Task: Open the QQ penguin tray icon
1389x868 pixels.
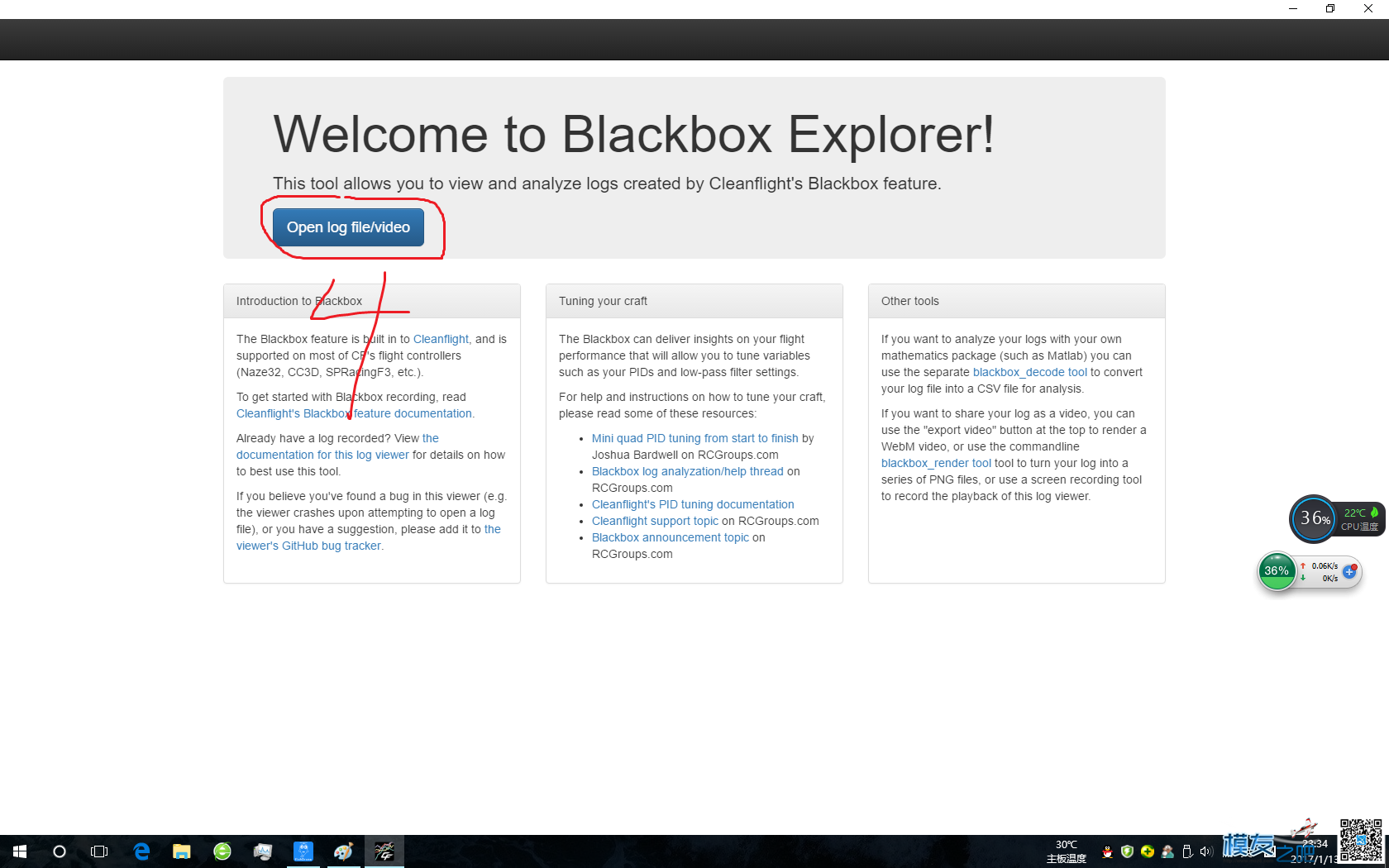Action: (1107, 851)
